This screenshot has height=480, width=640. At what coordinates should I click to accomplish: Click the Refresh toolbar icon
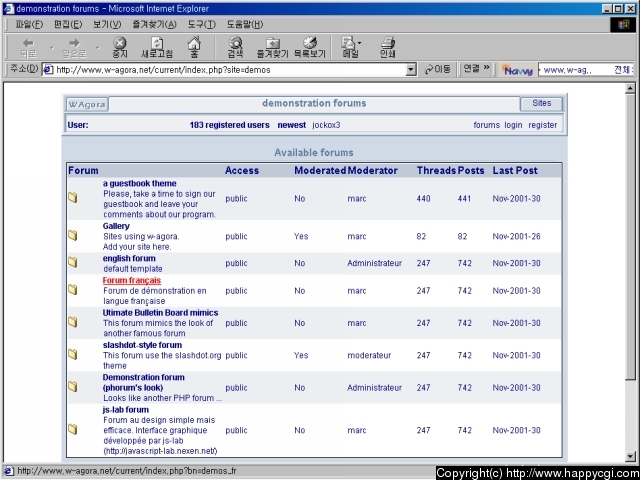157,43
